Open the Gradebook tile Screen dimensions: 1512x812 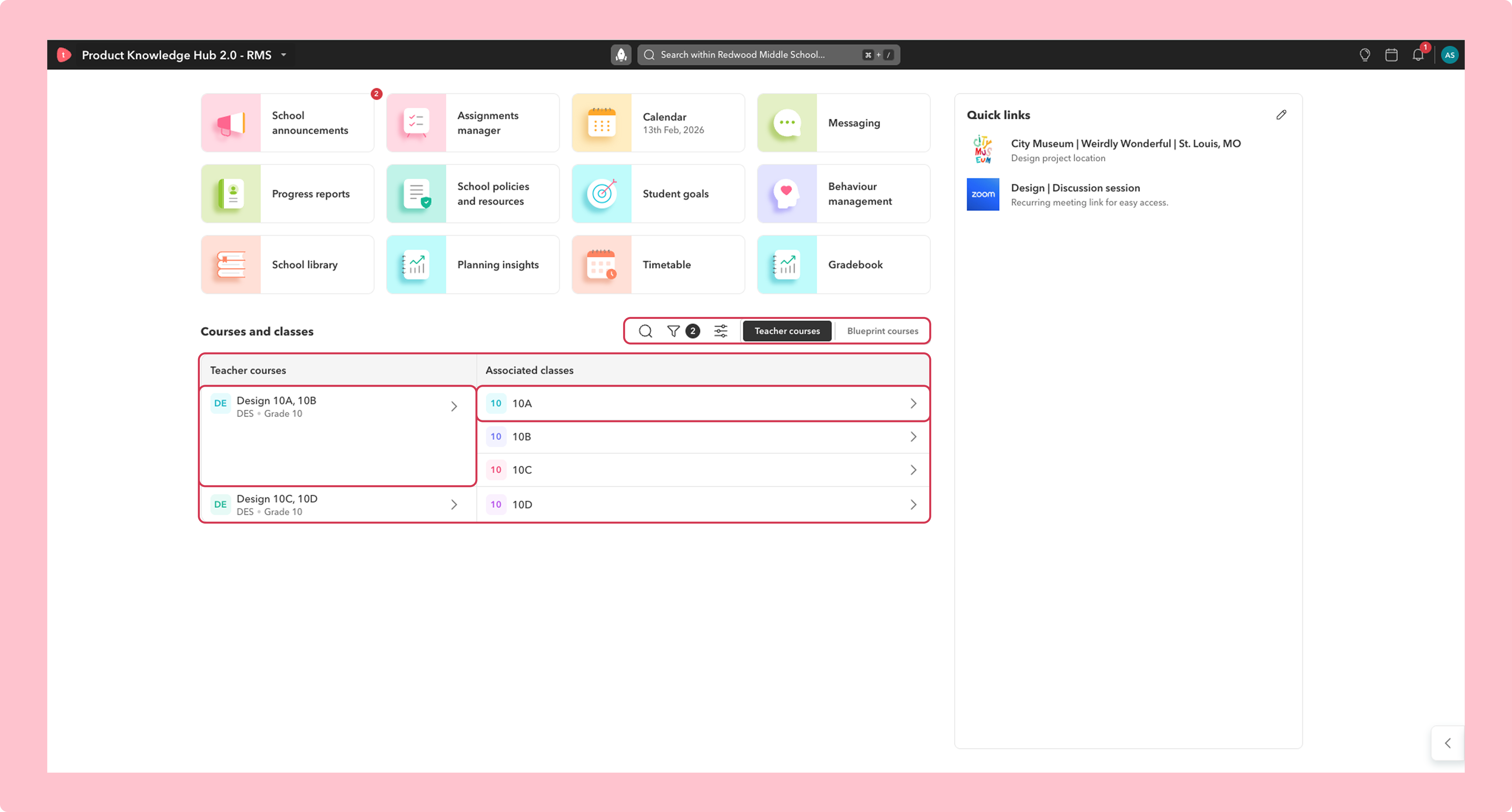[843, 265]
